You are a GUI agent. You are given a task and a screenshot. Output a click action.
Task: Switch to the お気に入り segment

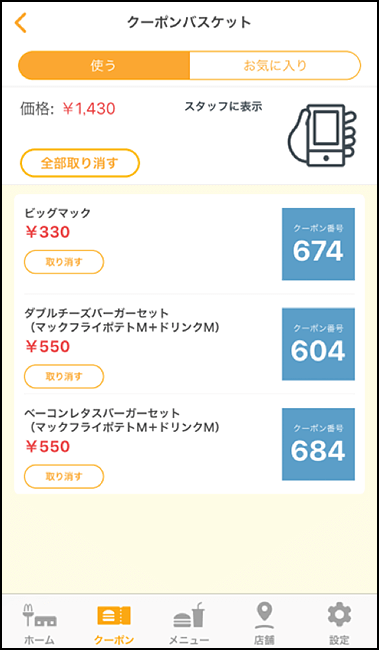point(275,65)
